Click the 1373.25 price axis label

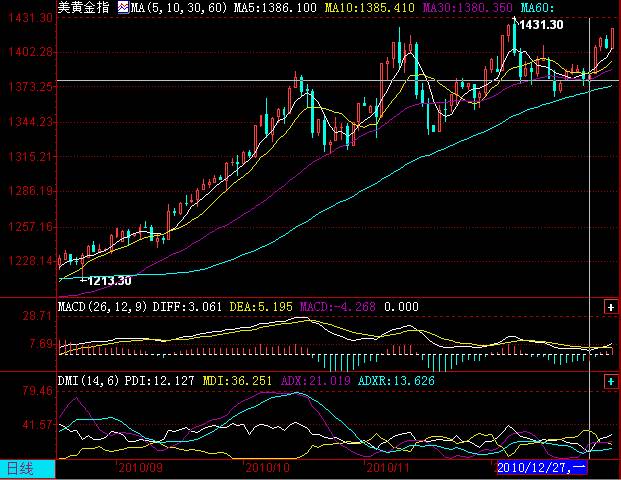31,87
